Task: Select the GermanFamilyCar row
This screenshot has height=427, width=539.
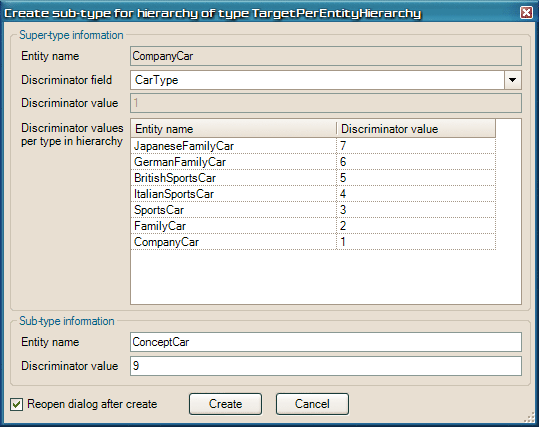Action: point(313,162)
